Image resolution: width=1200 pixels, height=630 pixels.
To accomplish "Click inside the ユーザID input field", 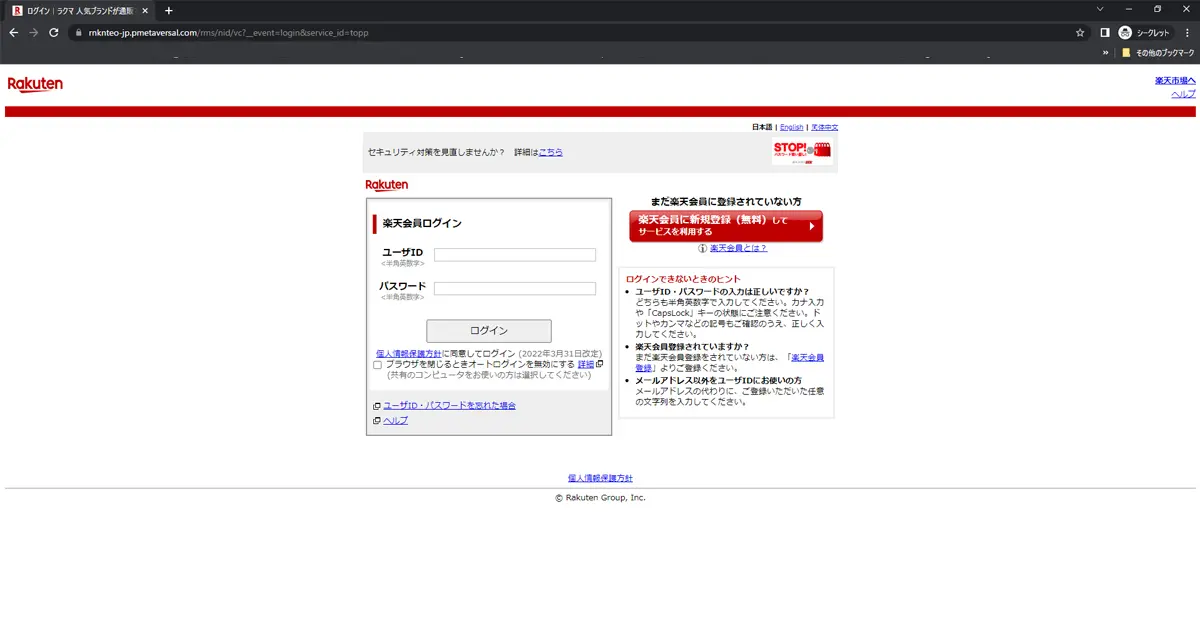I will [513, 254].
